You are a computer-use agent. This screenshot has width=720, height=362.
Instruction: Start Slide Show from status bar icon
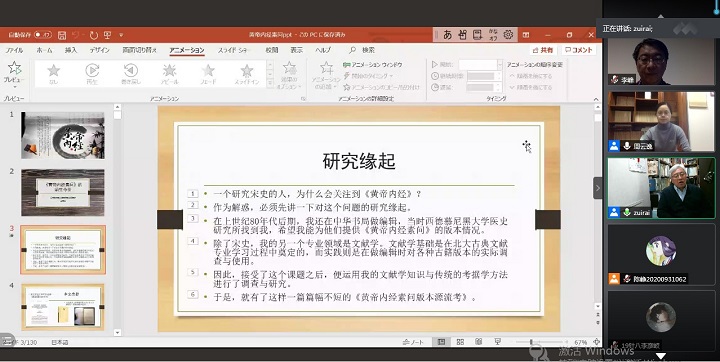(x=497, y=342)
